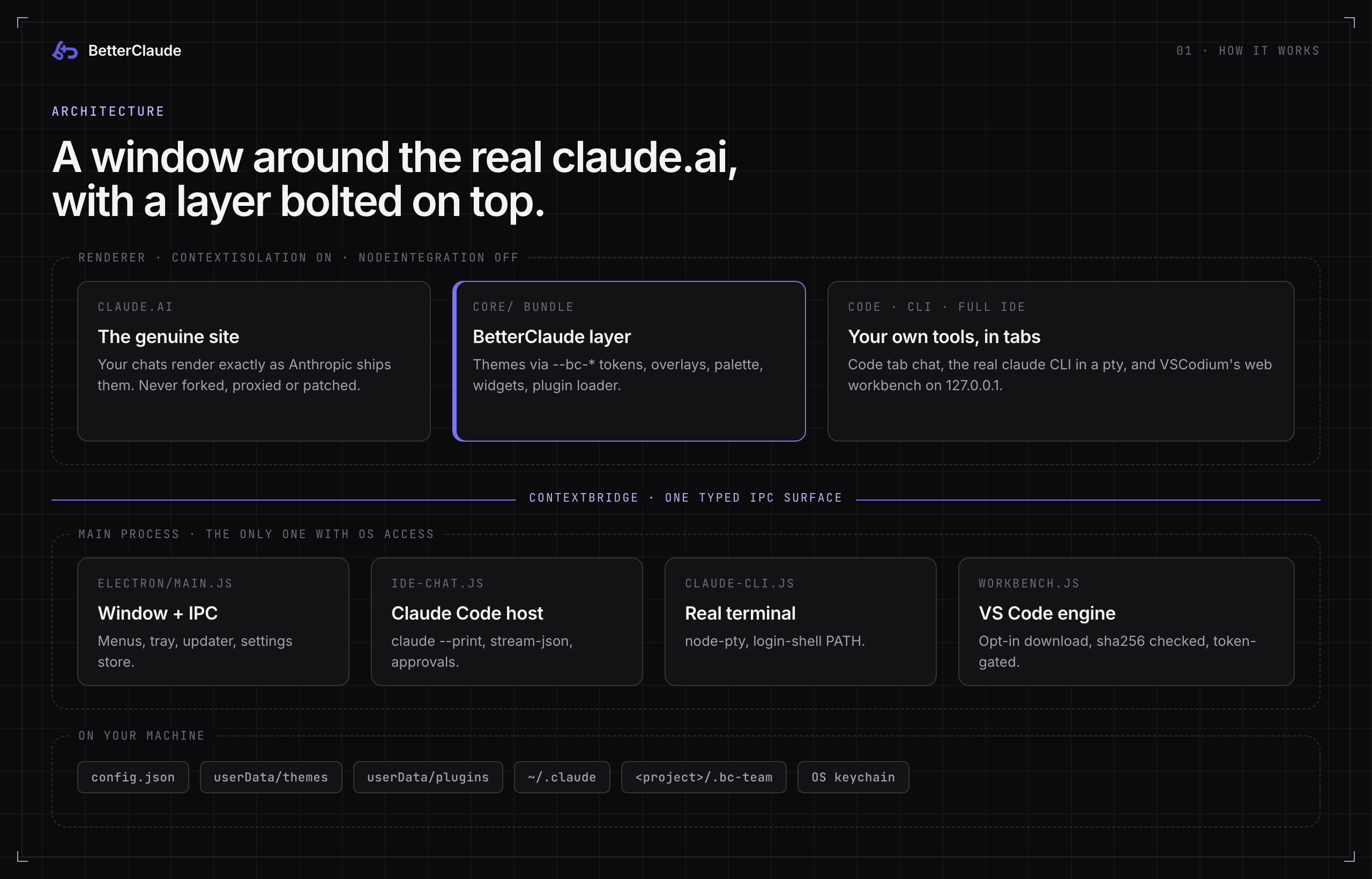Click the config.json chip
This screenshot has height=879, width=1372.
coord(133,777)
